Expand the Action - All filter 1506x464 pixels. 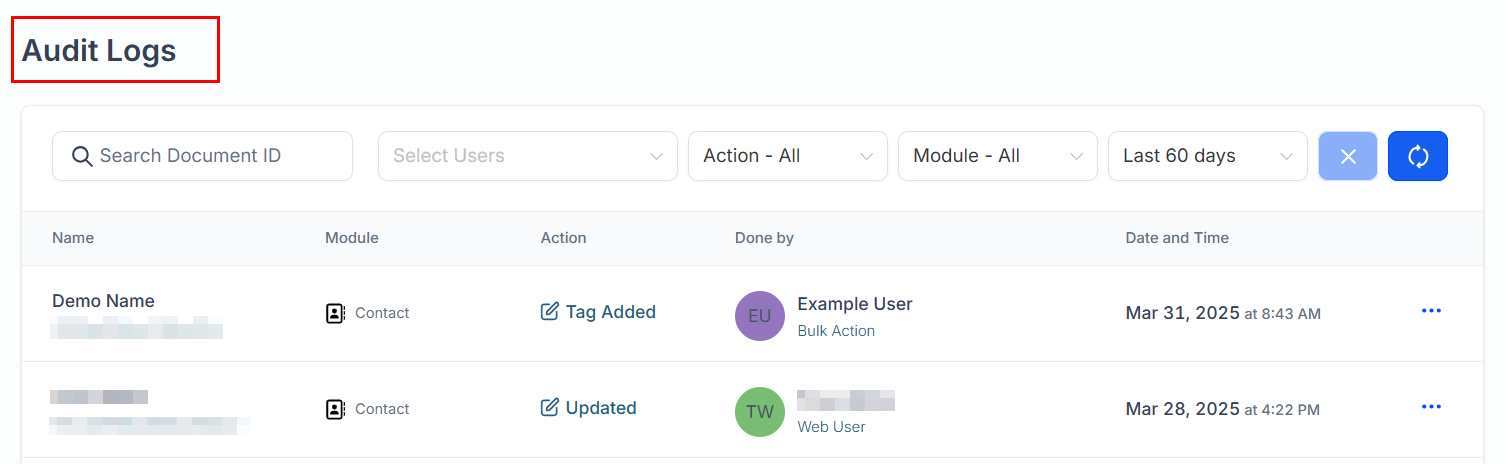787,156
